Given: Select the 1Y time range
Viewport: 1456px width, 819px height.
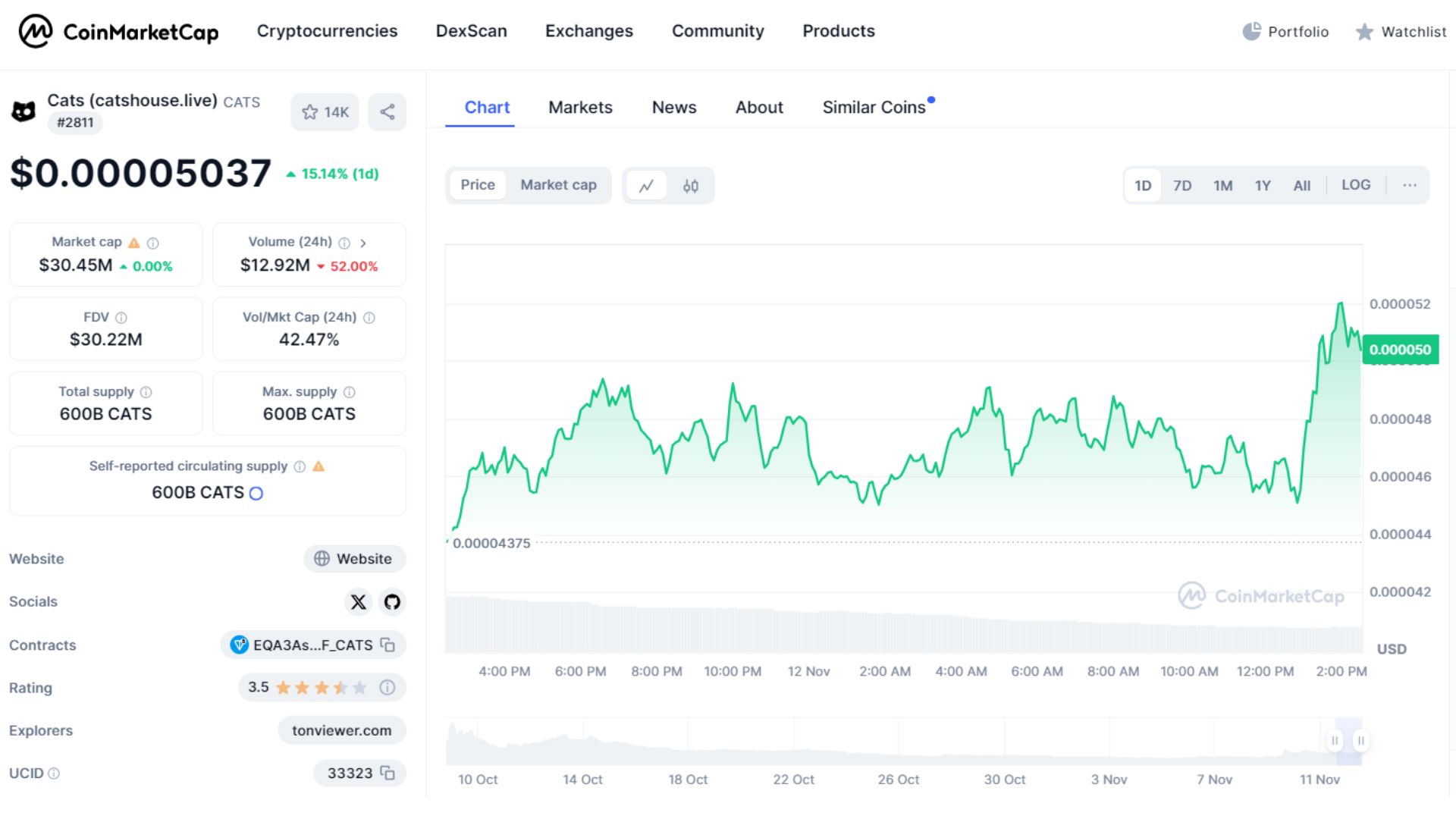Looking at the screenshot, I should [1263, 186].
